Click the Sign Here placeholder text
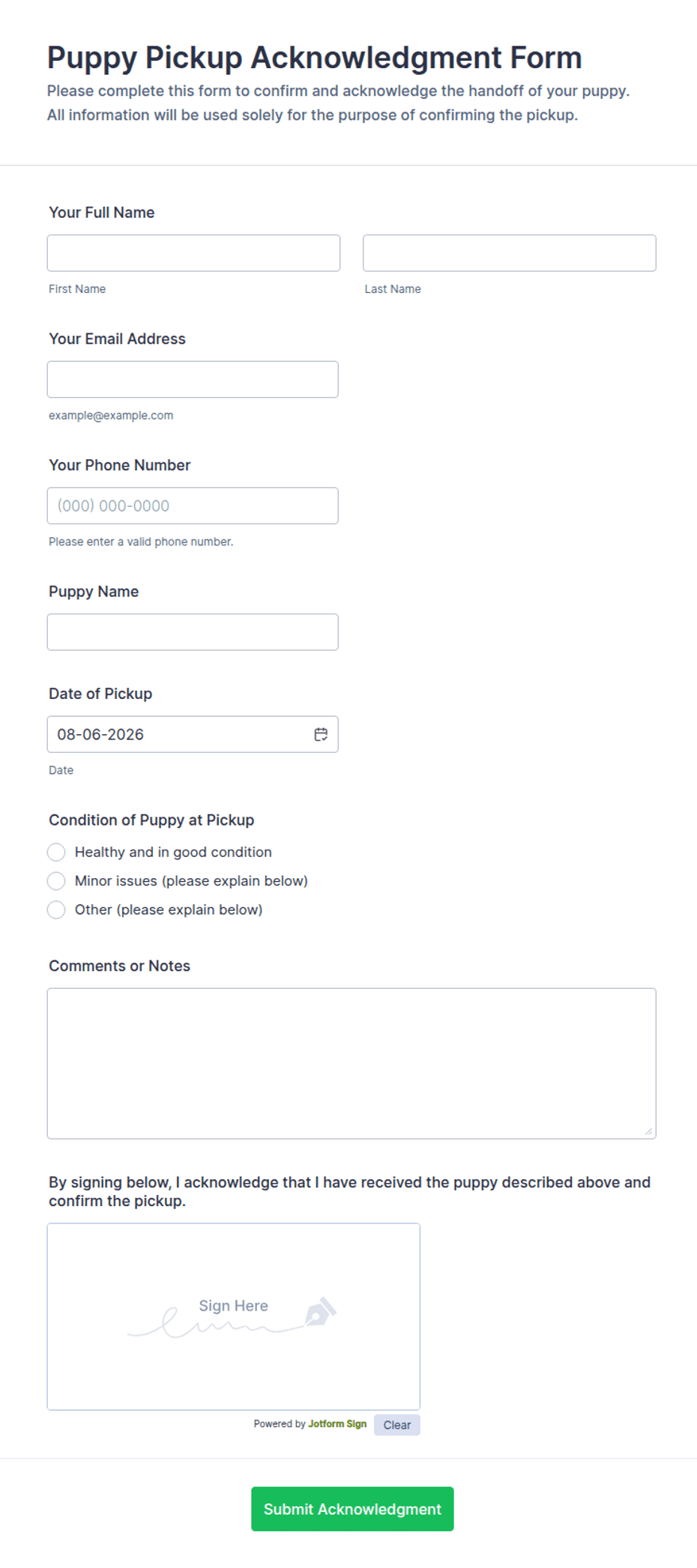 pyautogui.click(x=233, y=1306)
